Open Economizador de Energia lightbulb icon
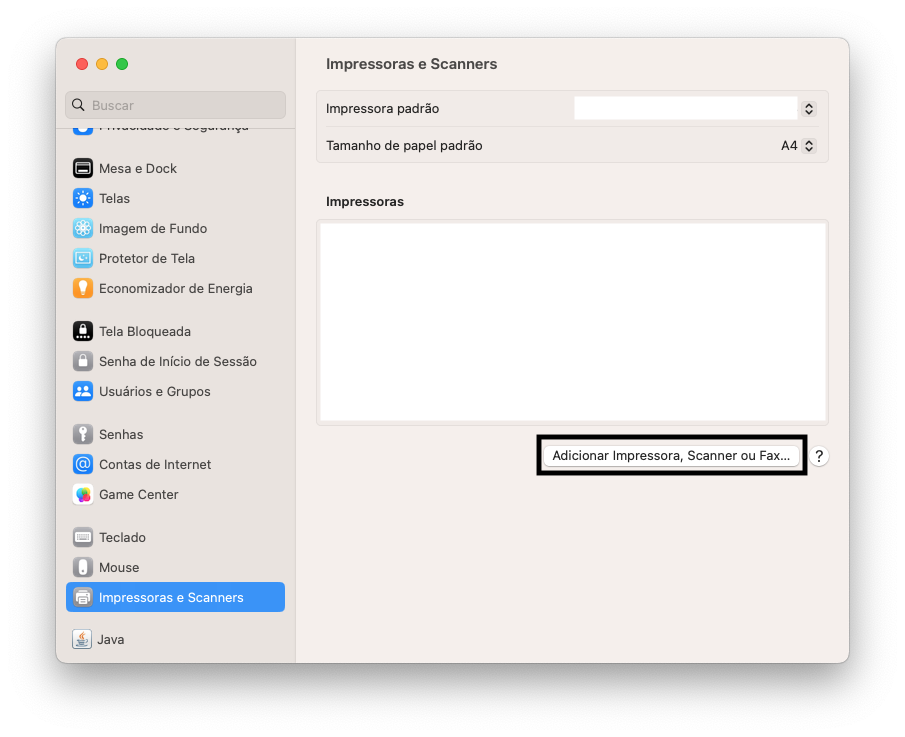 (x=83, y=288)
